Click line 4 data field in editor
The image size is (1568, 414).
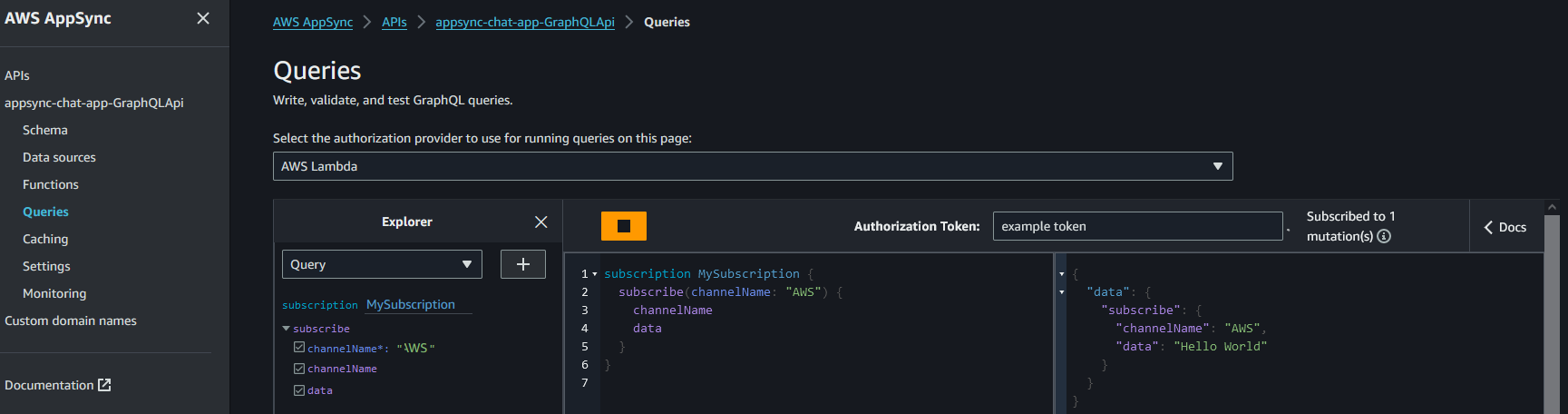point(648,329)
